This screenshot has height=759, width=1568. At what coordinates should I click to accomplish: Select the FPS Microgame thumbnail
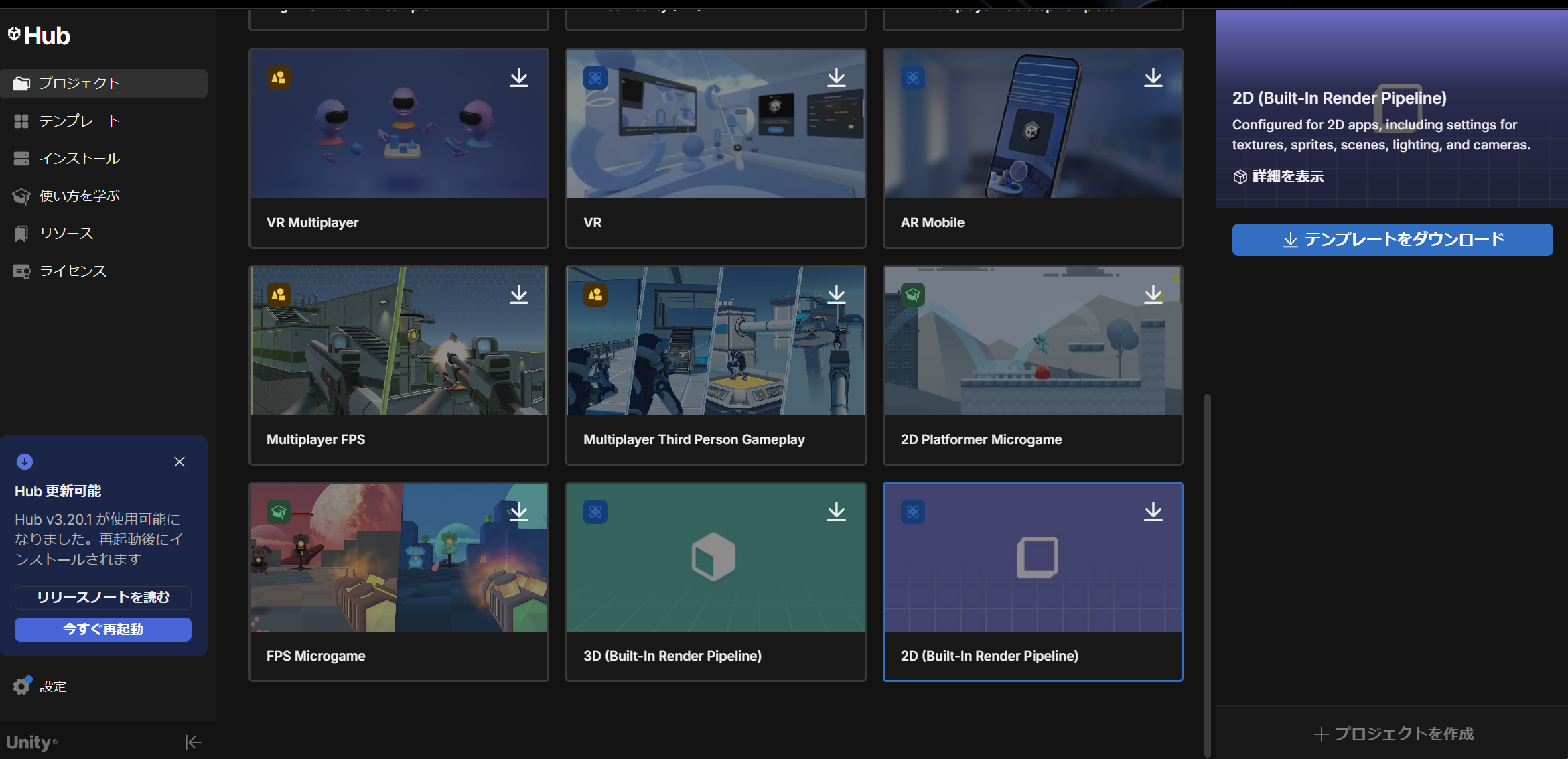pyautogui.click(x=399, y=558)
